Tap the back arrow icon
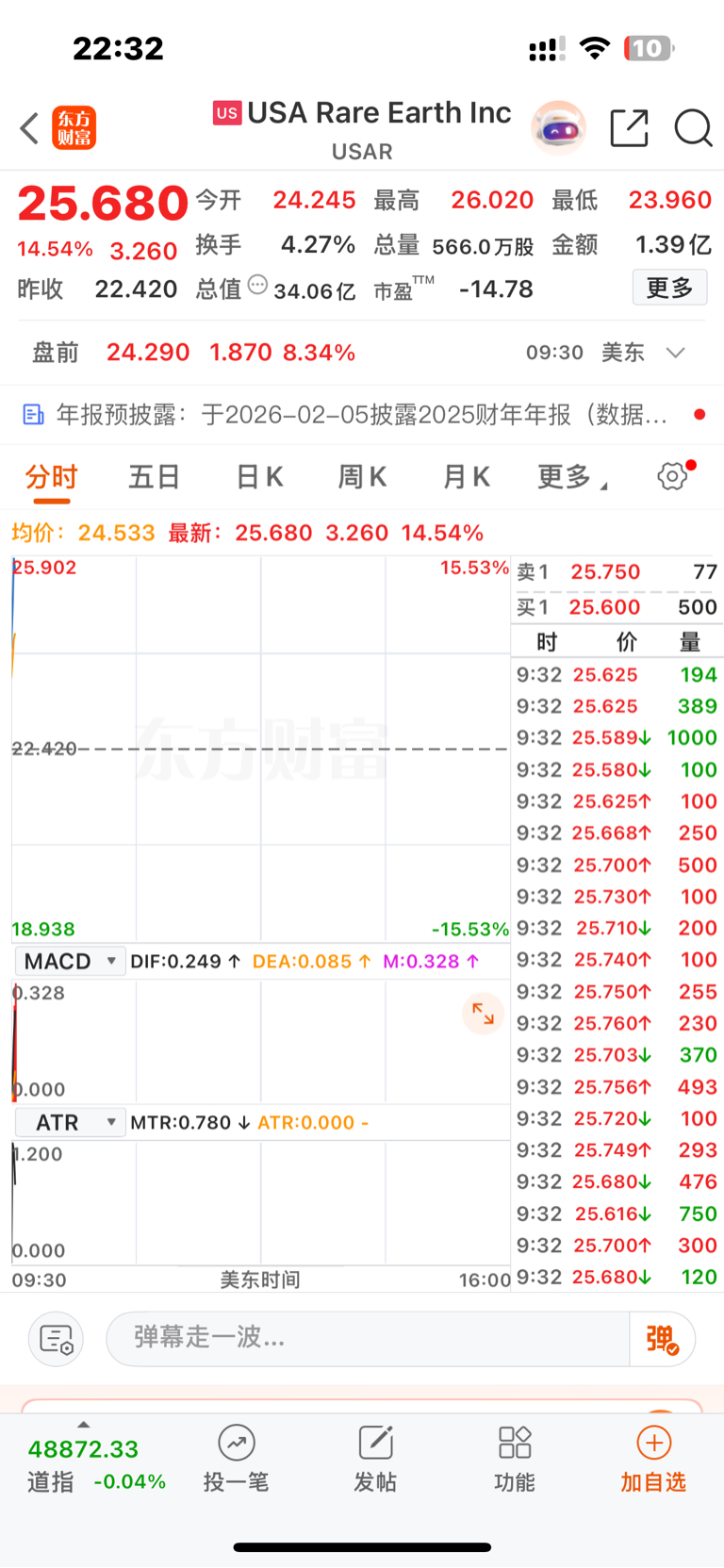The width and height of the screenshot is (724, 1568). [30, 128]
